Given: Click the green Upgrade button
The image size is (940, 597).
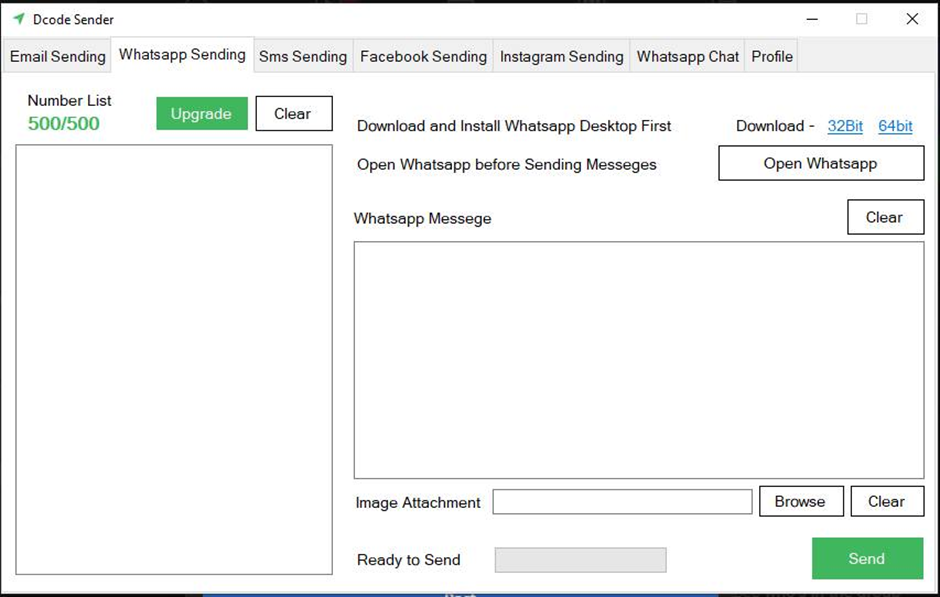Looking at the screenshot, I should [x=201, y=113].
